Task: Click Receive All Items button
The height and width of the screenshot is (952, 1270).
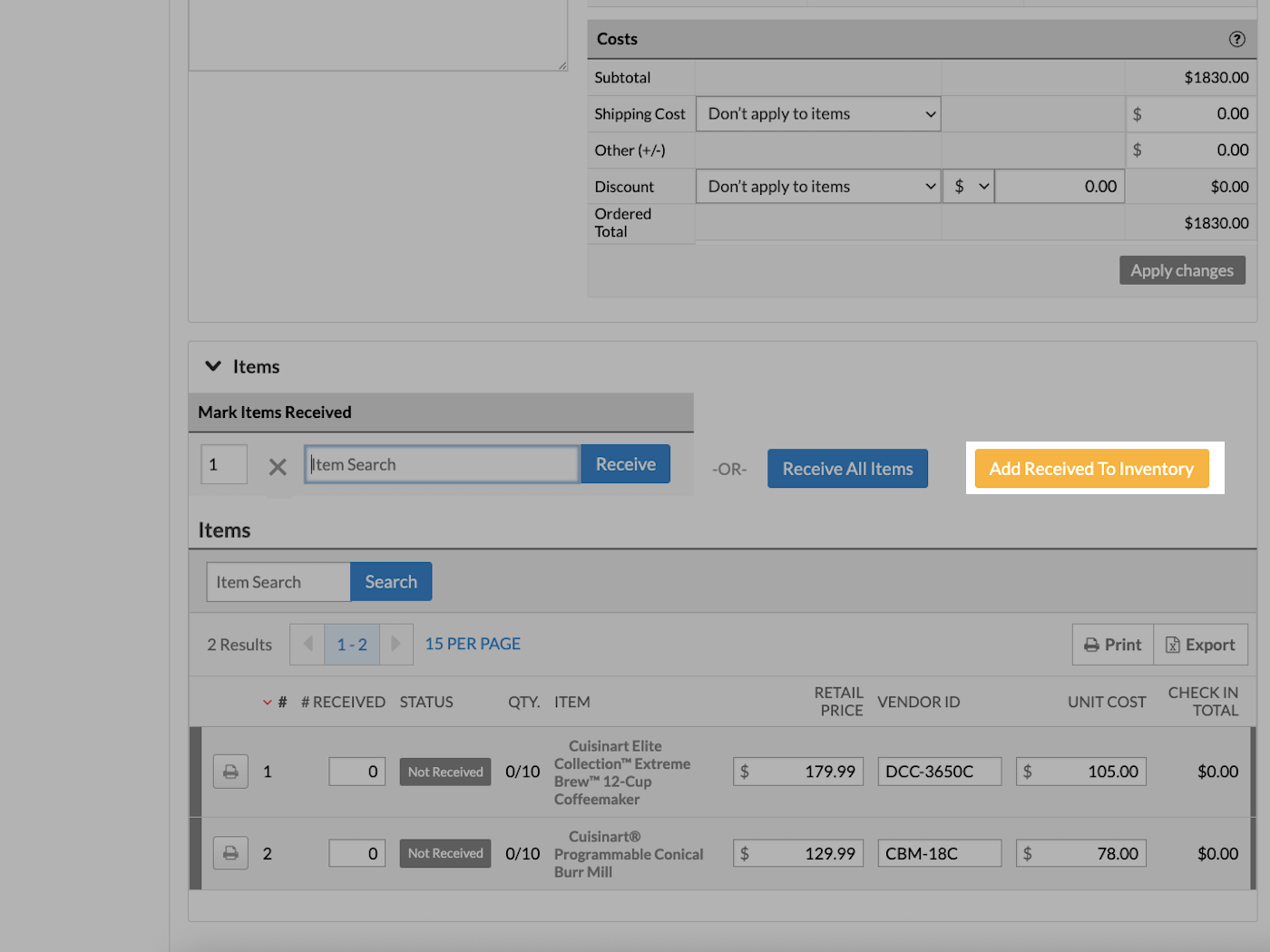Action: [847, 469]
